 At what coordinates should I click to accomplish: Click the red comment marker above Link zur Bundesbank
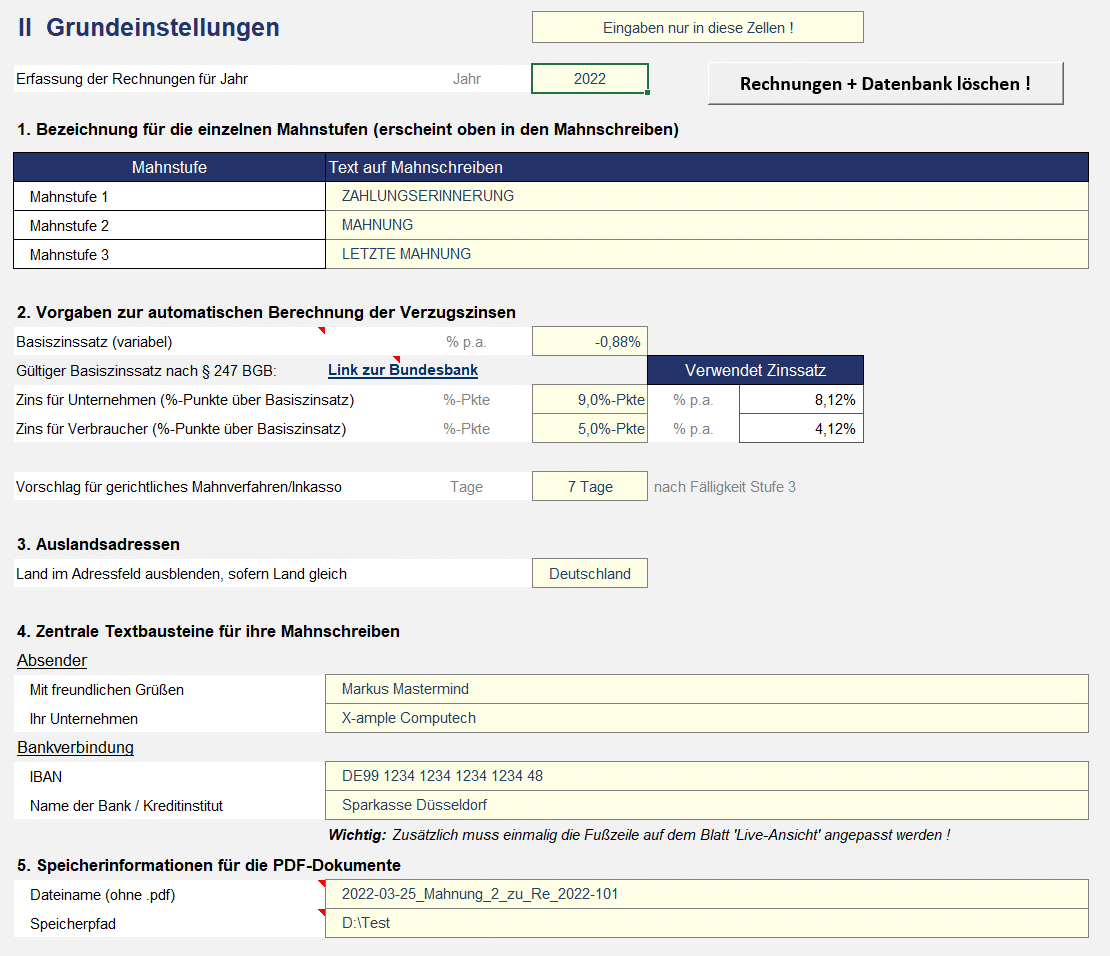click(x=397, y=359)
